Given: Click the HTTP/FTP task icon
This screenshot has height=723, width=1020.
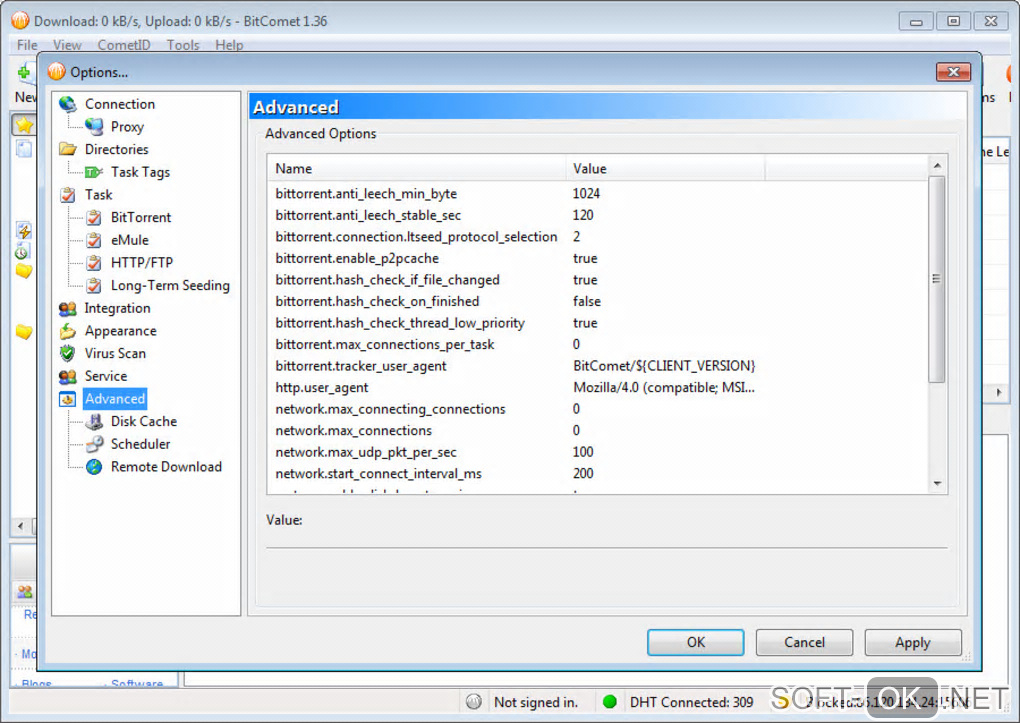Looking at the screenshot, I should (94, 263).
